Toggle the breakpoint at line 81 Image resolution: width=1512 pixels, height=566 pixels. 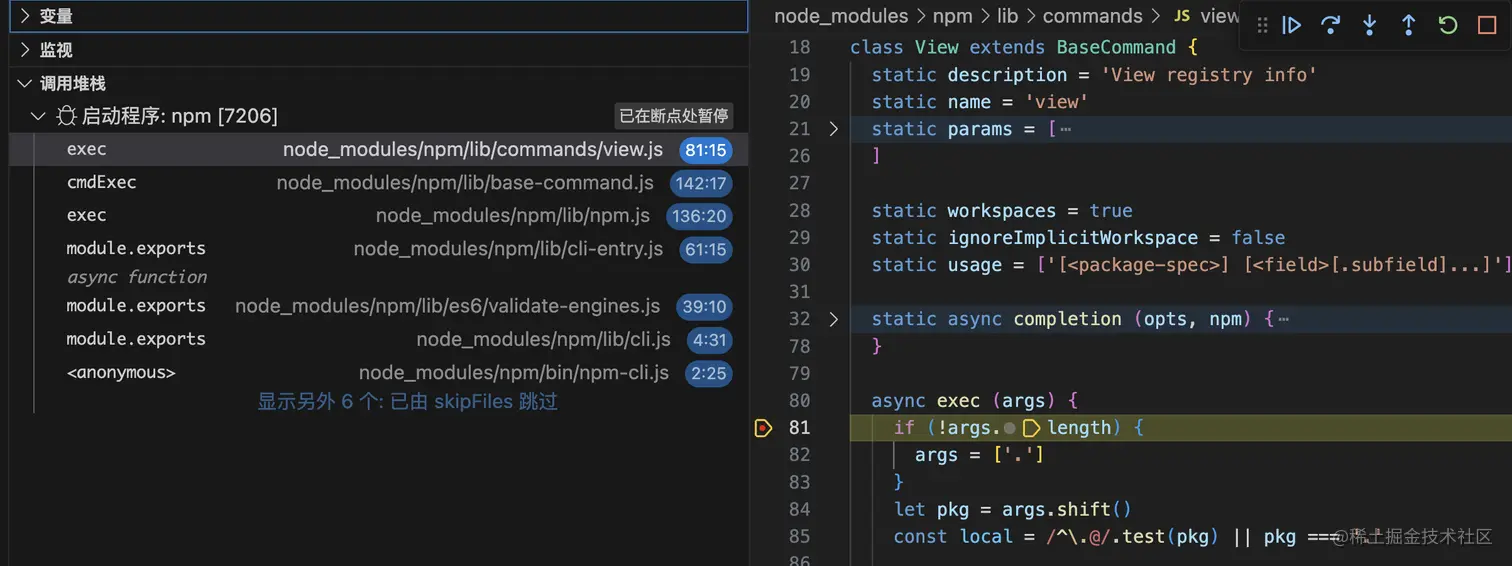click(x=763, y=428)
